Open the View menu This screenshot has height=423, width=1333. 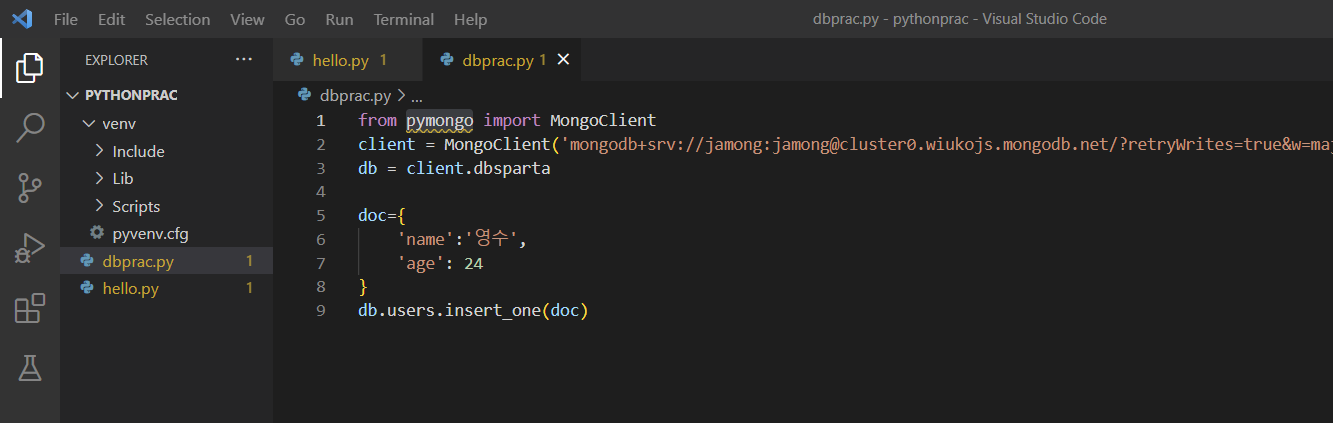(248, 19)
